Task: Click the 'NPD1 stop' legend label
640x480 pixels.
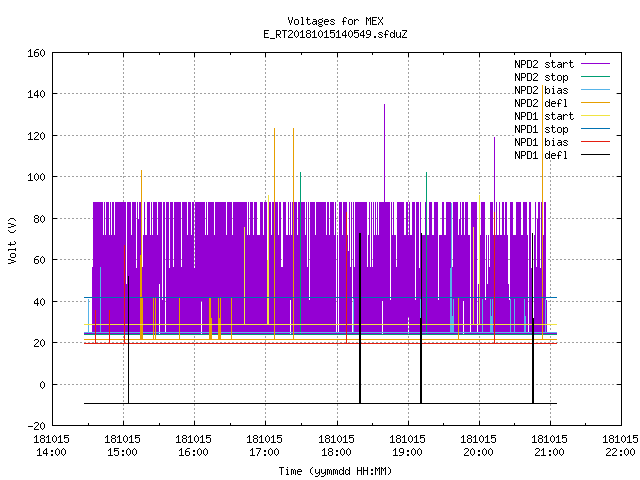Action: pyautogui.click(x=541, y=129)
